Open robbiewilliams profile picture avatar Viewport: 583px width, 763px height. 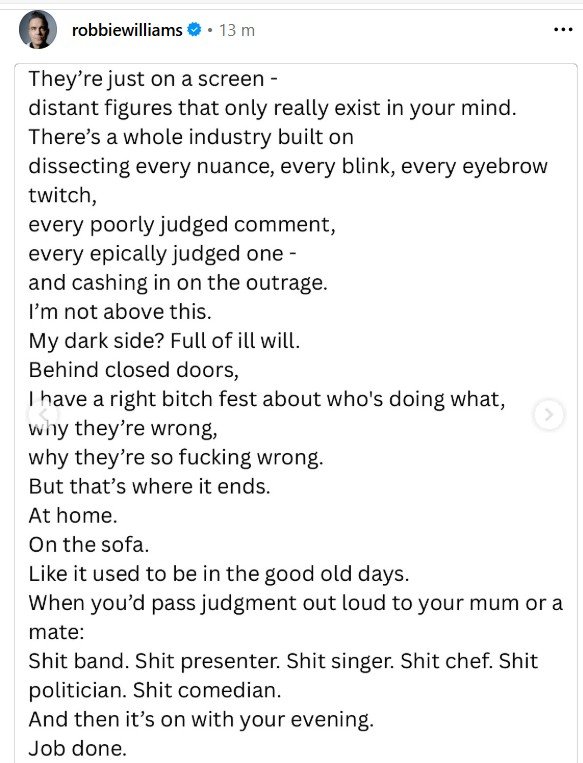[37, 30]
